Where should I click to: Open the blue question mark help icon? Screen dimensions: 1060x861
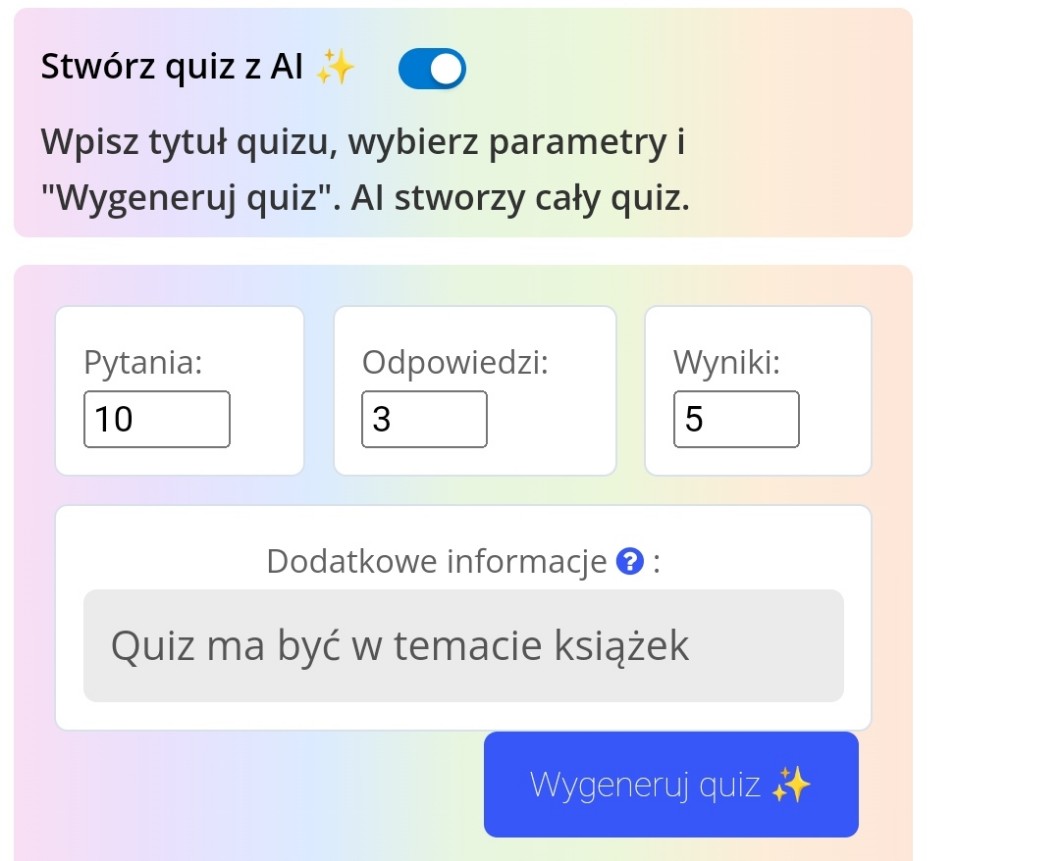pos(630,562)
